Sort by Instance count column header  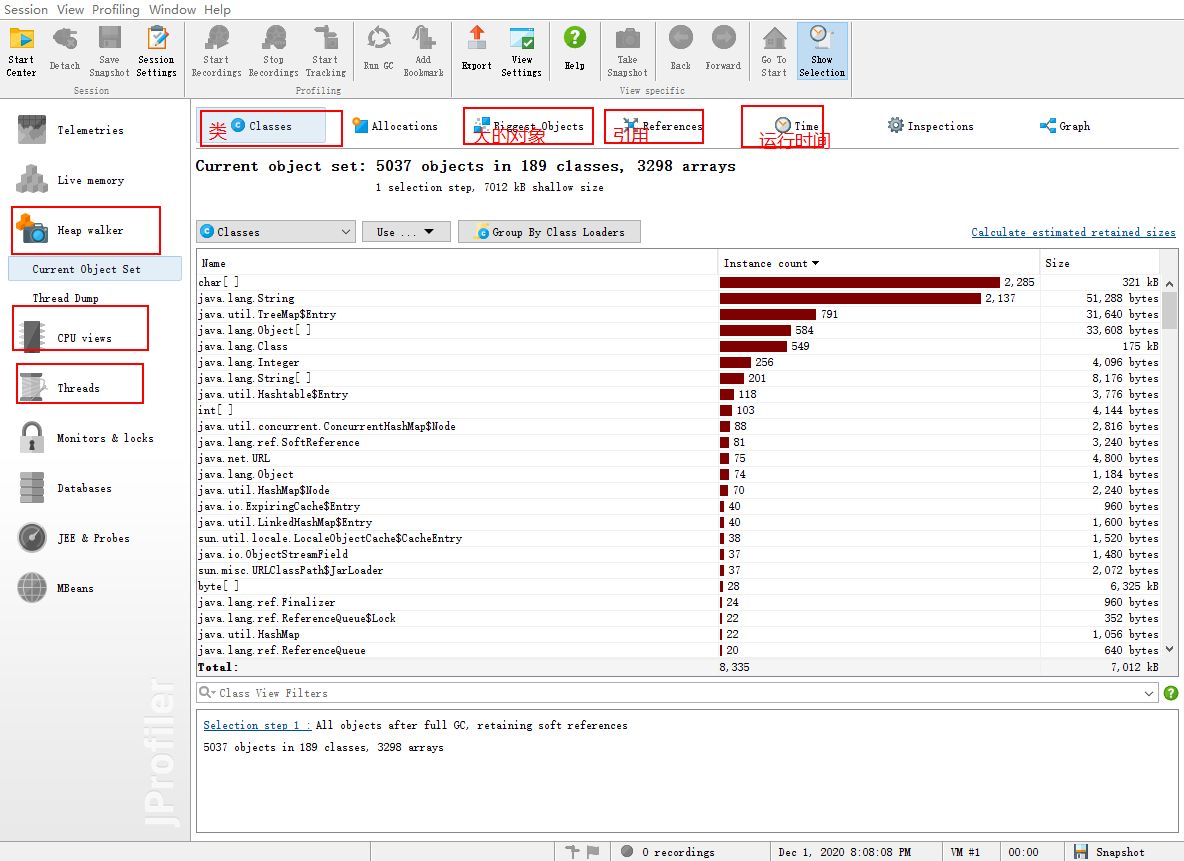[878, 263]
